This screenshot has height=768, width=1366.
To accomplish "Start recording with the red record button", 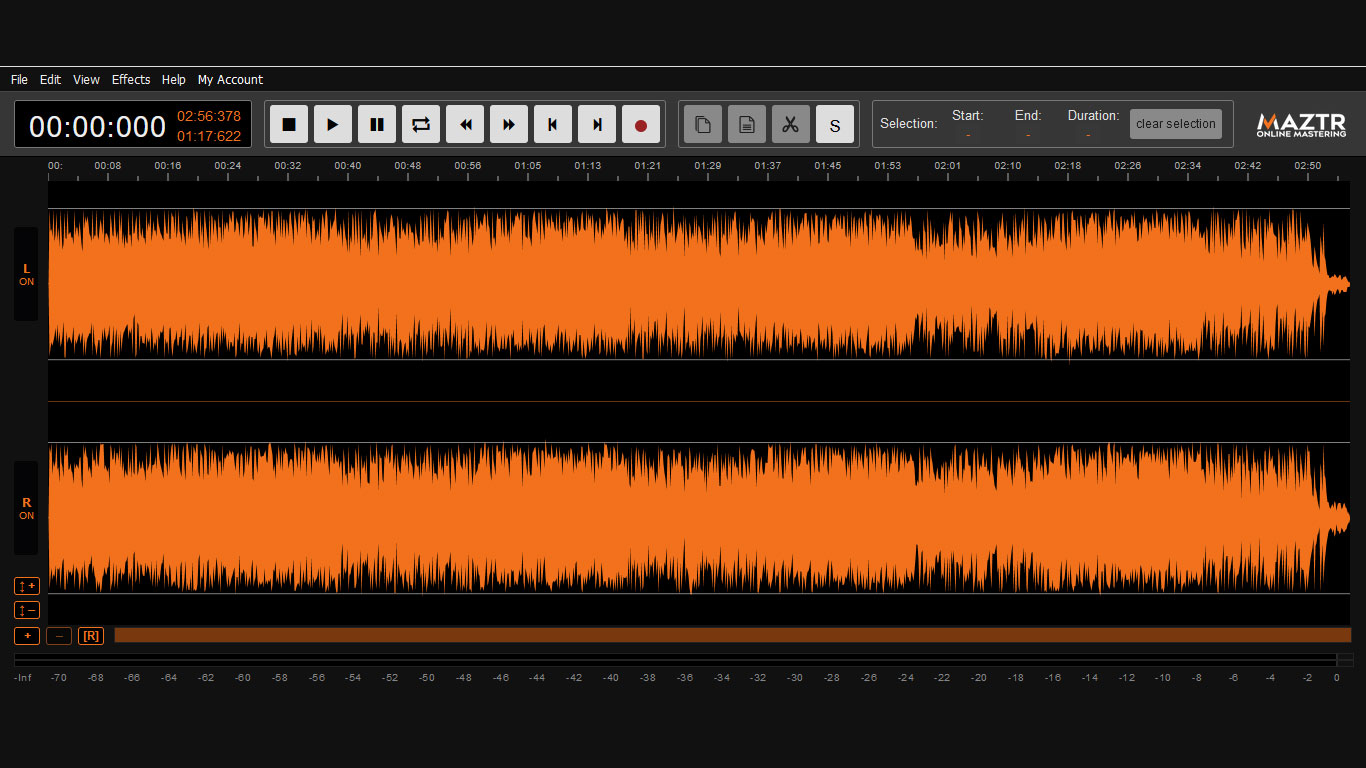I will tap(641, 125).
